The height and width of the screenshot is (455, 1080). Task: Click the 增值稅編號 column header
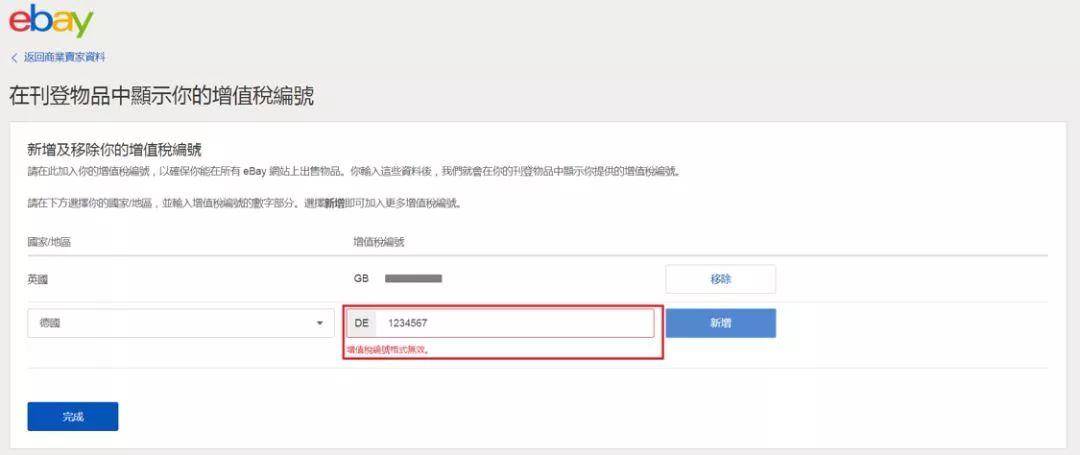point(378,242)
